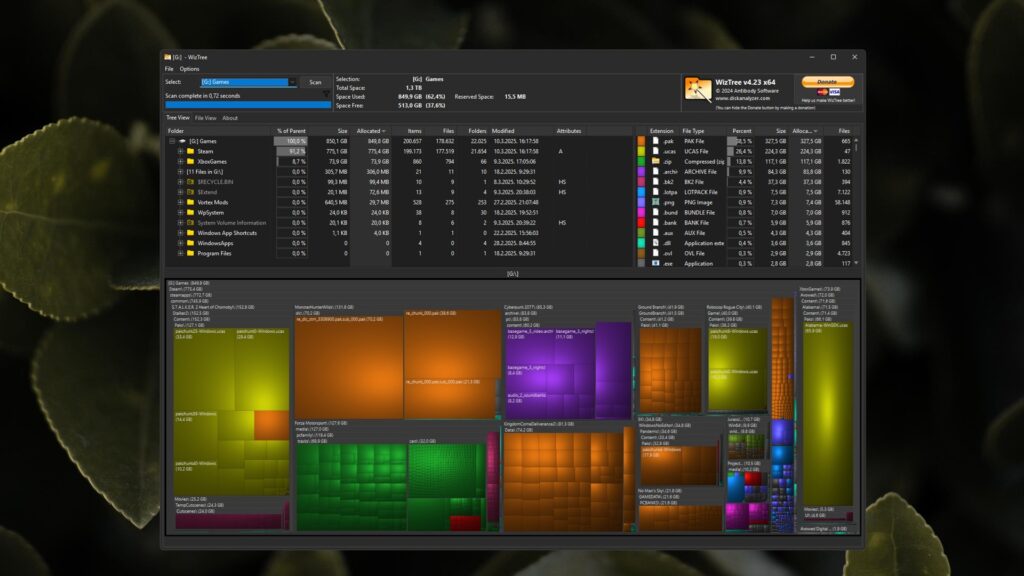
Task: Expand the Steam folder node
Action: (x=180, y=151)
